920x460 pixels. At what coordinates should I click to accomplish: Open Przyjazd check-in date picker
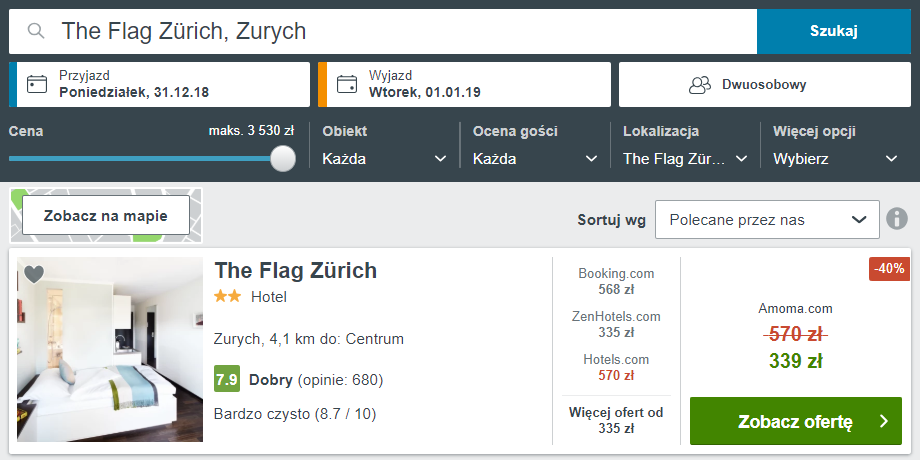(160, 84)
